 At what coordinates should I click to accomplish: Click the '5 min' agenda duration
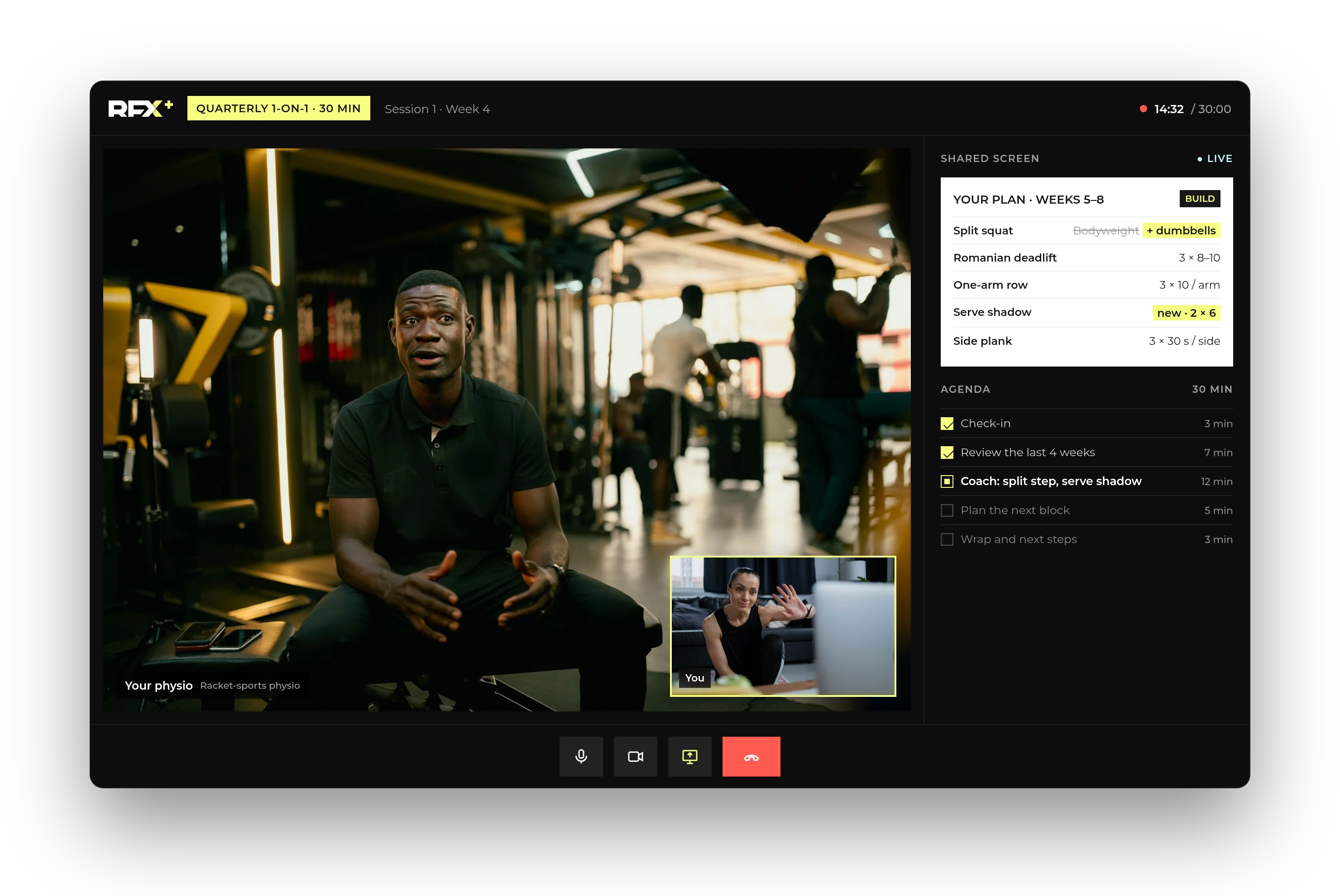[x=1218, y=510]
